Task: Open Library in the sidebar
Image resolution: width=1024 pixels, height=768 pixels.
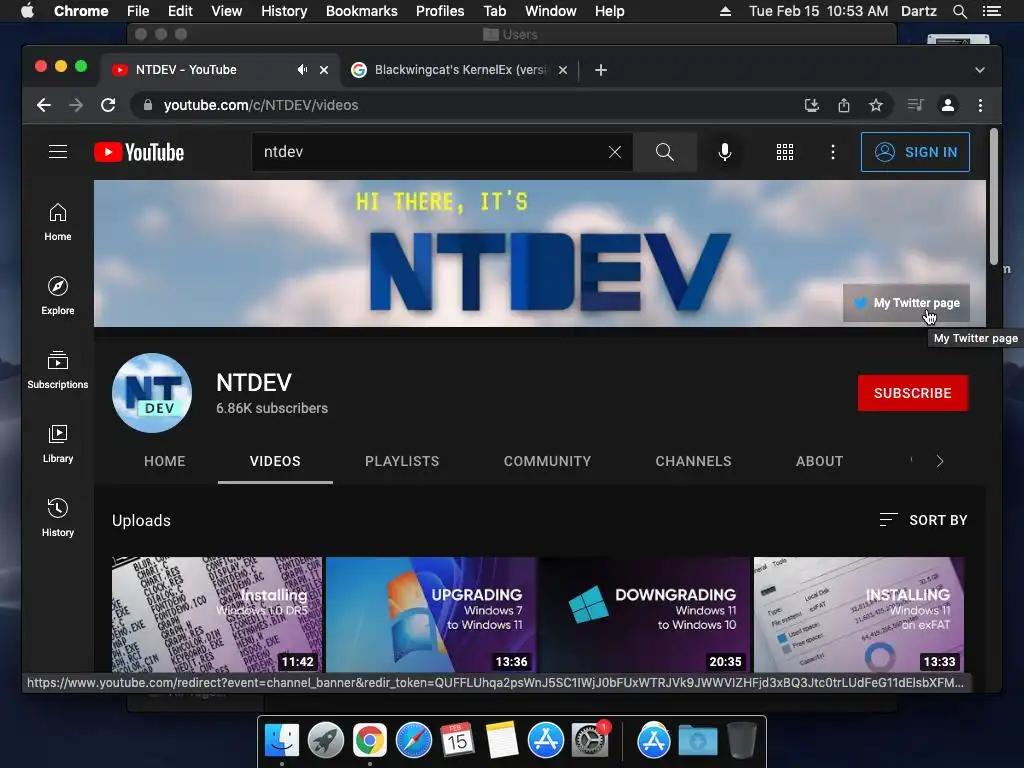Action: (x=57, y=444)
